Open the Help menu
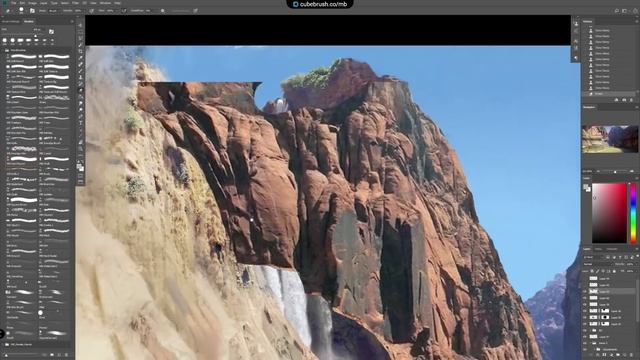This screenshot has width=640, height=360. pos(117,3)
